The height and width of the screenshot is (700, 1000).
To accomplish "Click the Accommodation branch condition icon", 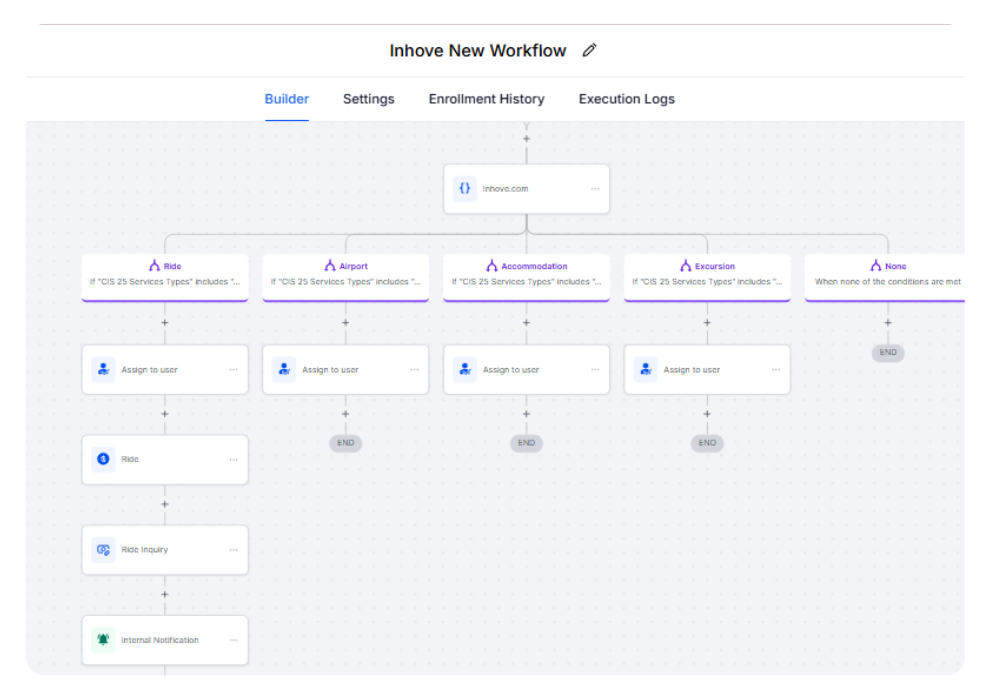I will tap(491, 265).
